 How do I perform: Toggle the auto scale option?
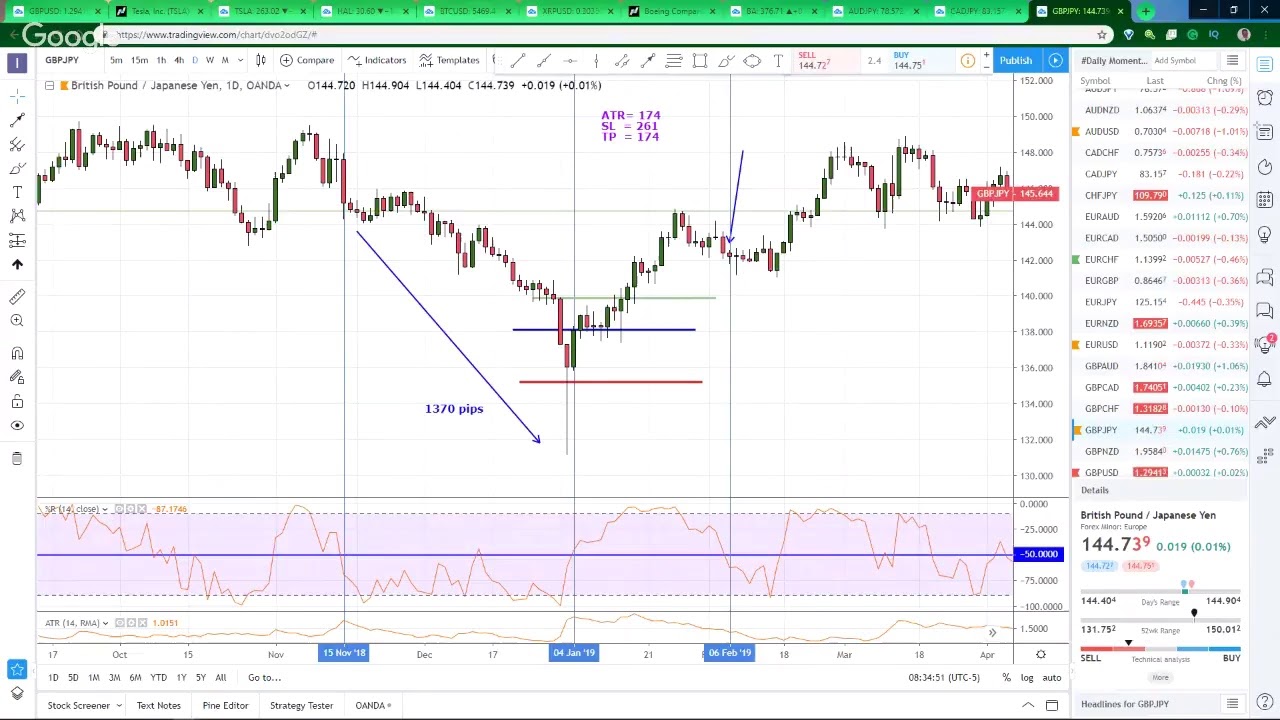click(x=1051, y=678)
